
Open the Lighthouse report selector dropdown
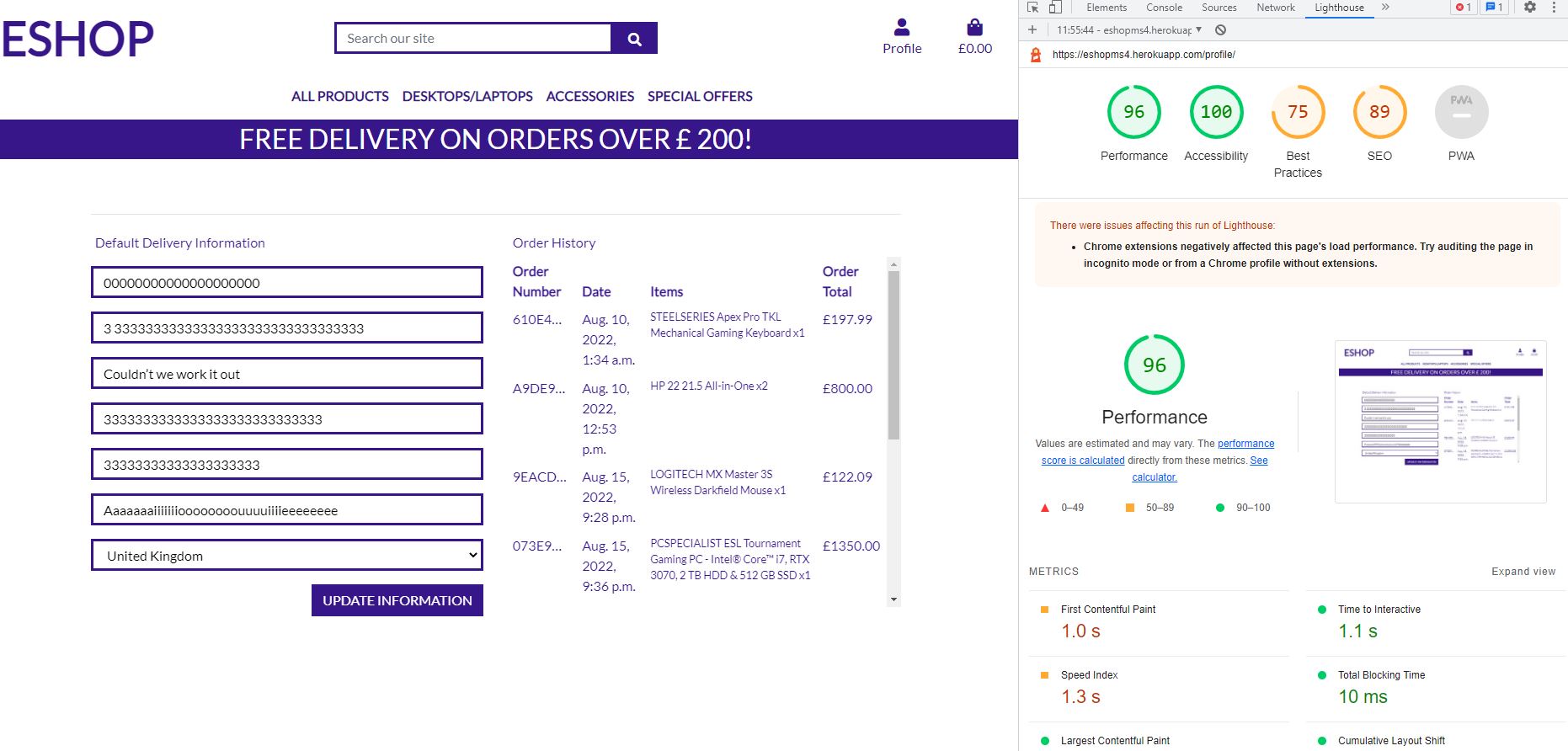[1128, 30]
